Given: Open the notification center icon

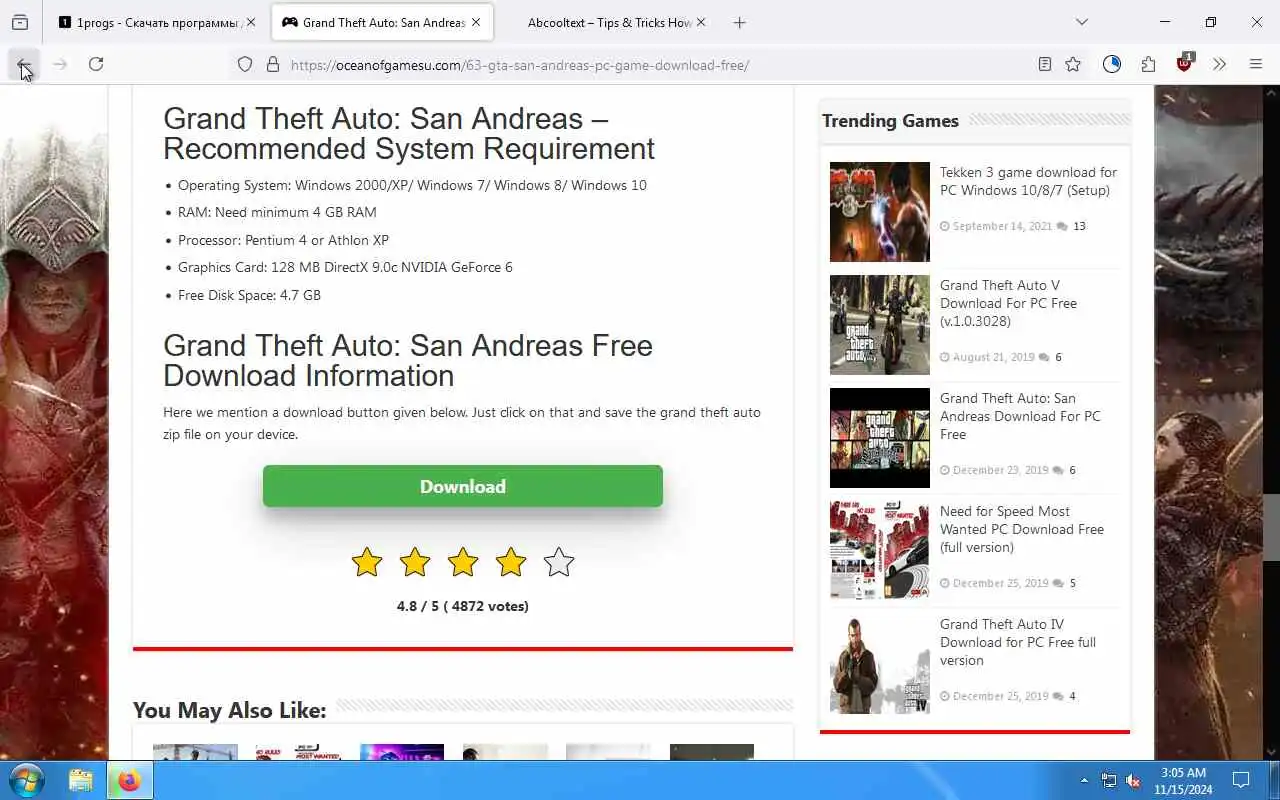Looking at the screenshot, I should point(1241,780).
